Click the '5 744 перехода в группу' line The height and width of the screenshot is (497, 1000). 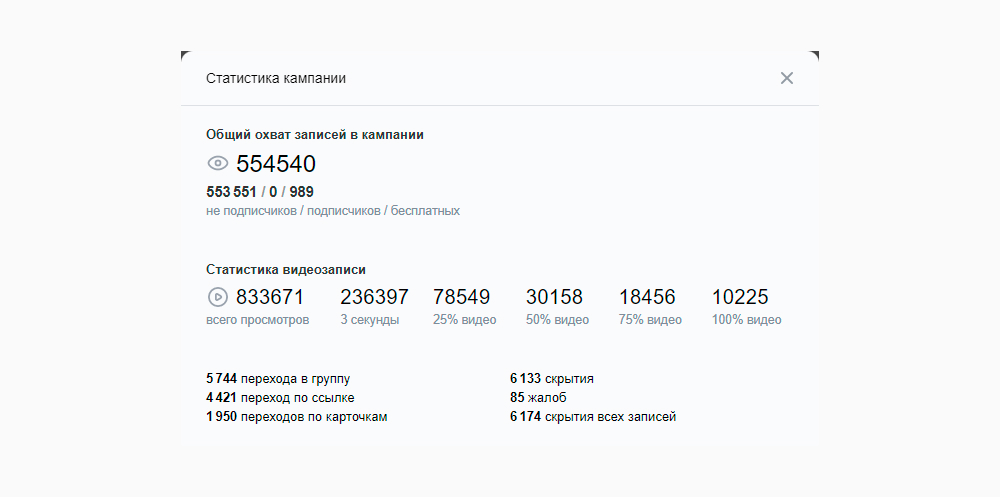pos(278,379)
